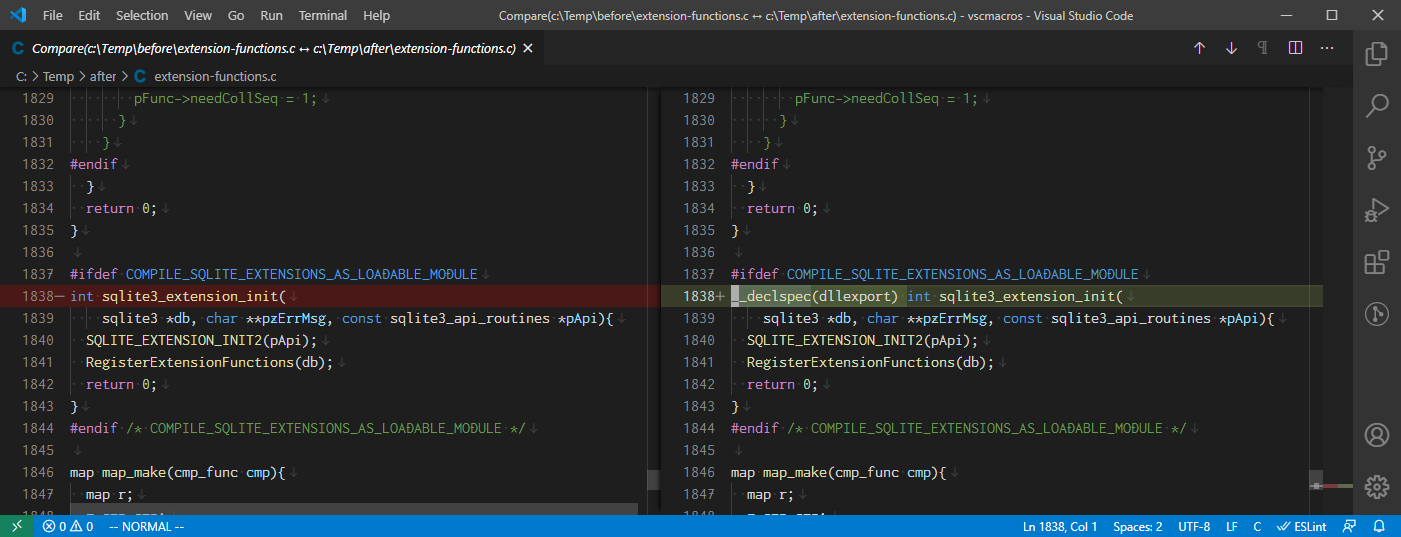The width and height of the screenshot is (1401, 537).
Task: Open the File menu
Action: click(53, 16)
